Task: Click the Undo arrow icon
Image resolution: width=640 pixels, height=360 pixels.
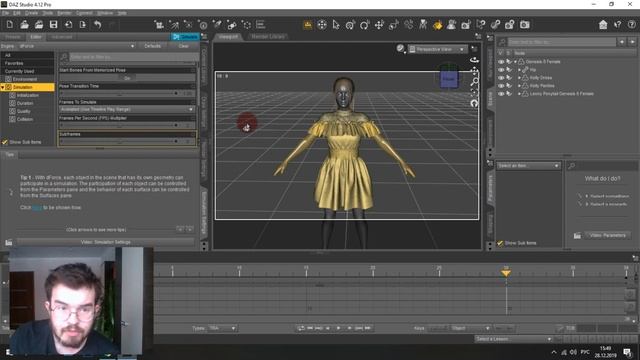Action: (x=98, y=25)
